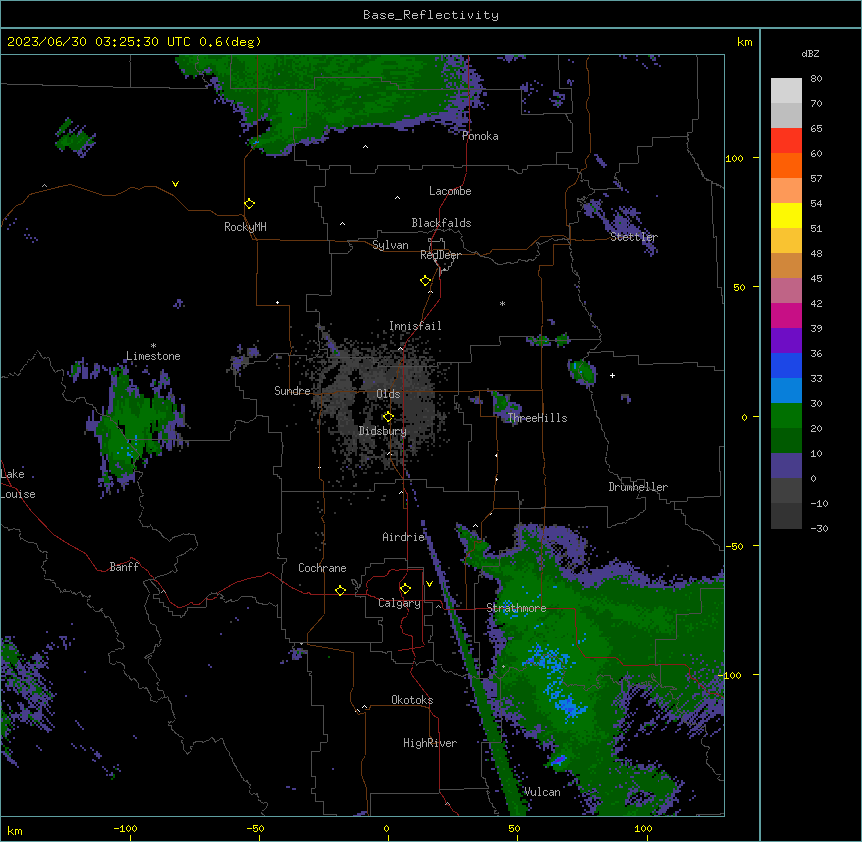
Task: Click the Airdrie city label
Action: 404,537
